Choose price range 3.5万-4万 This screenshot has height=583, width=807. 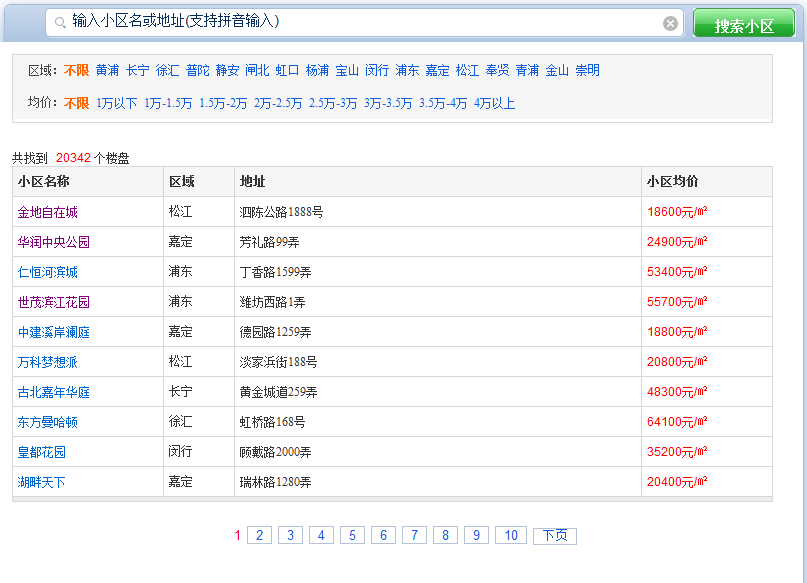click(x=443, y=103)
